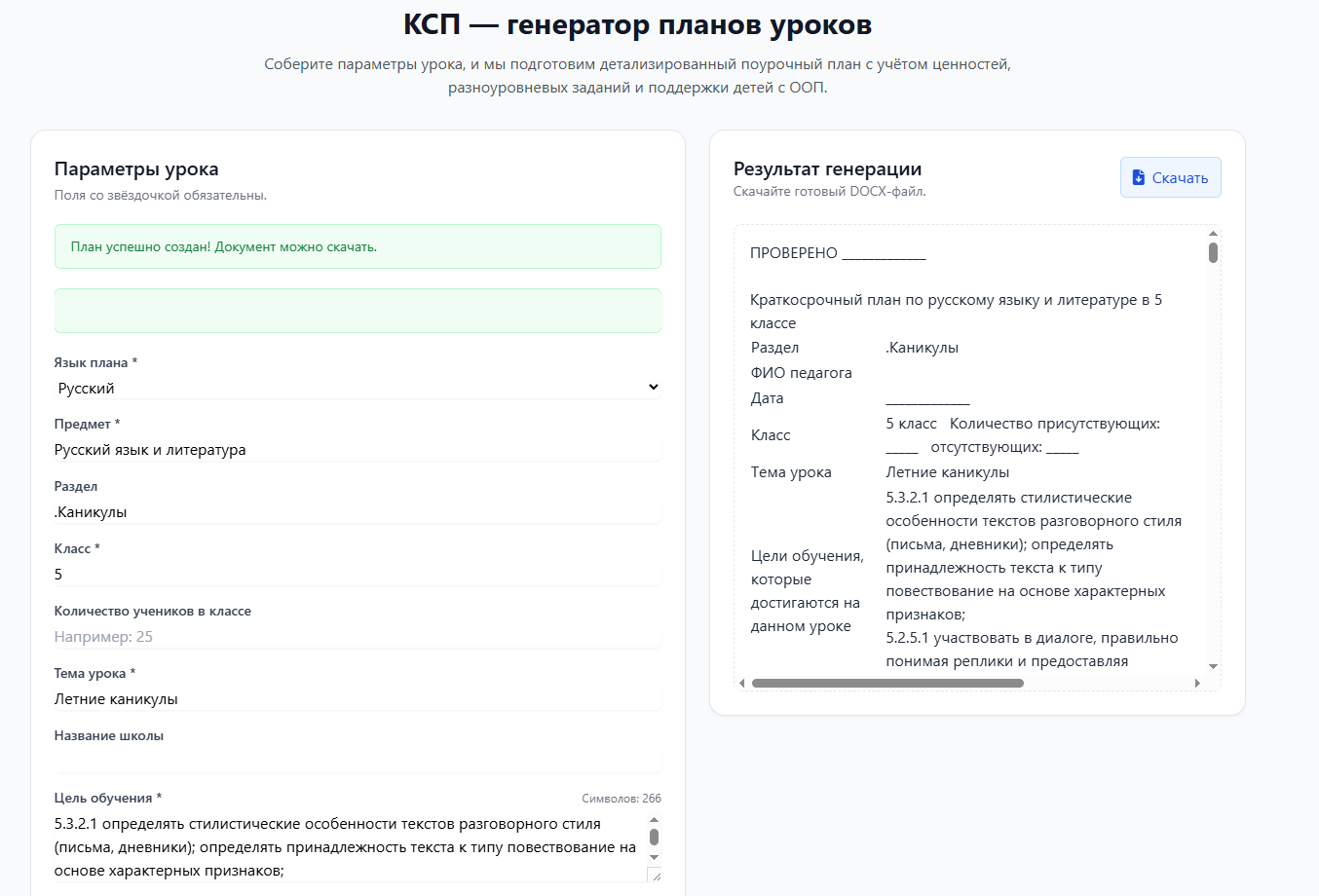1319x896 pixels.
Task: Click the textarea scroll-up arrow in Цель обучения
Action: (x=654, y=820)
